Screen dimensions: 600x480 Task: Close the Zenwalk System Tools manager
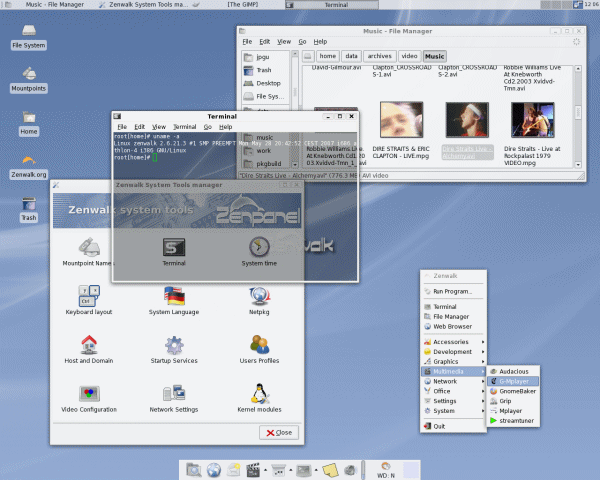pyautogui.click(x=278, y=432)
